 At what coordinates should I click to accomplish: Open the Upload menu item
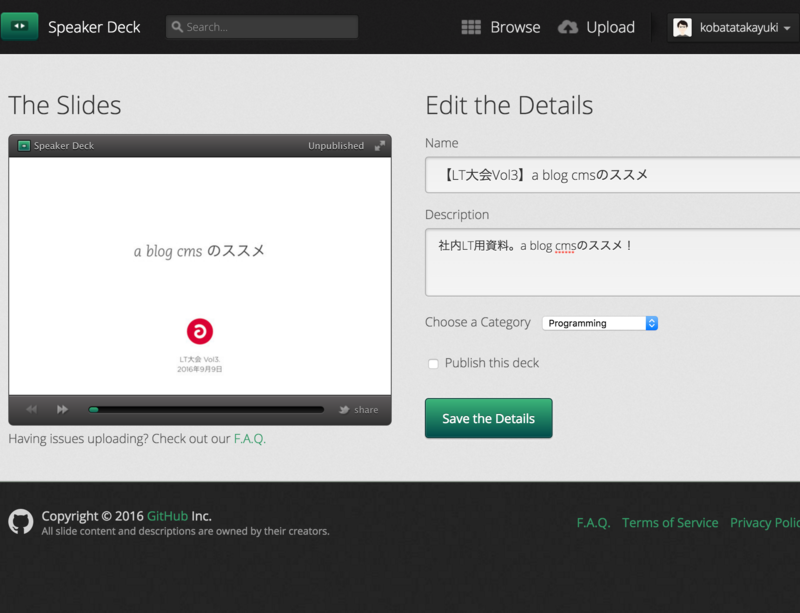610,27
